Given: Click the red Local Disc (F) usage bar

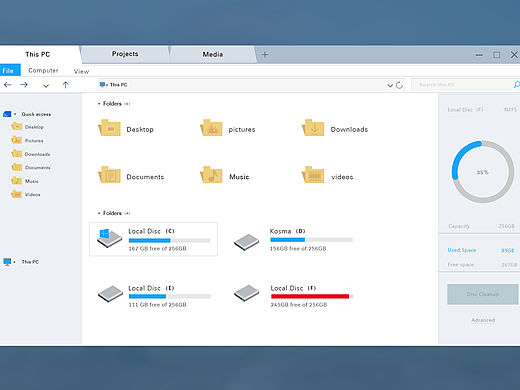Looking at the screenshot, I should (312, 296).
